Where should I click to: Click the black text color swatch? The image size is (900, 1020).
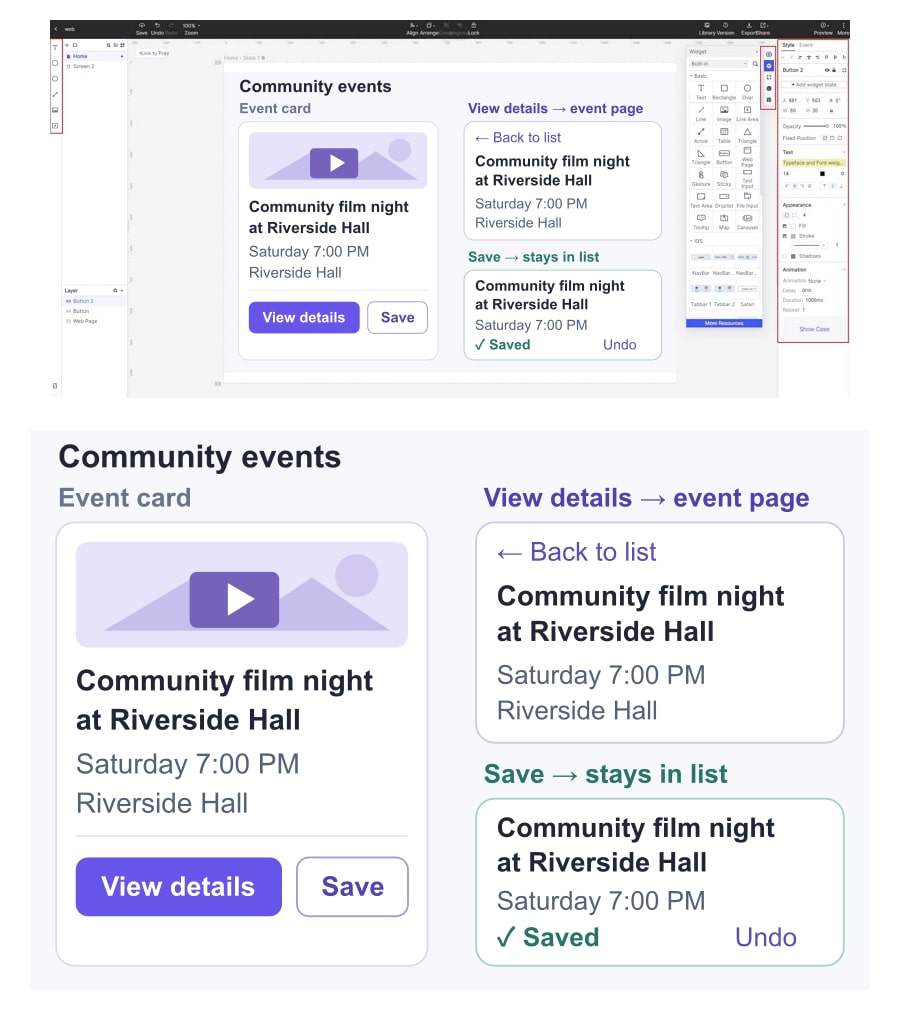pyautogui.click(x=822, y=174)
